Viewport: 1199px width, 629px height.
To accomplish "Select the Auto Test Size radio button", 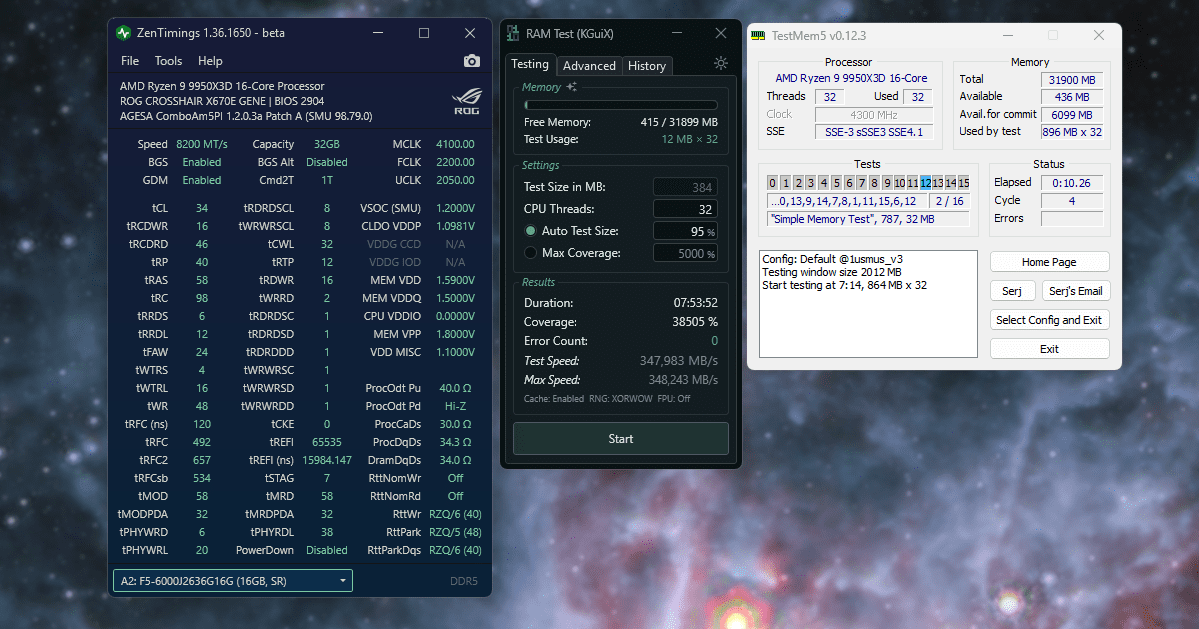I will (530, 231).
